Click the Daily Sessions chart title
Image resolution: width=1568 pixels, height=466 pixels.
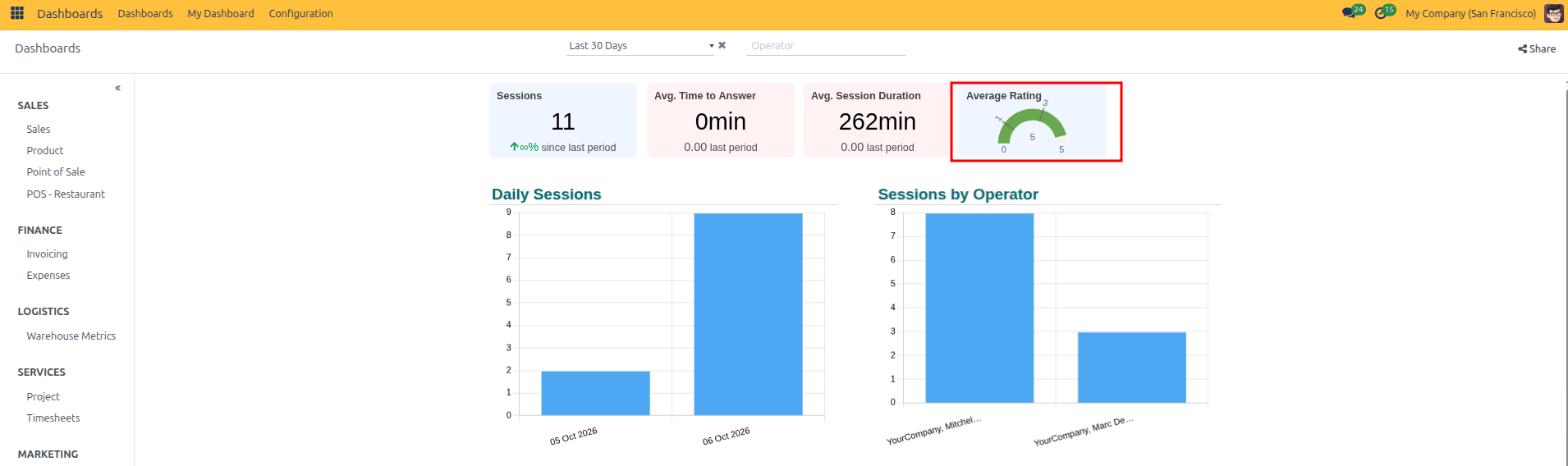(x=547, y=194)
